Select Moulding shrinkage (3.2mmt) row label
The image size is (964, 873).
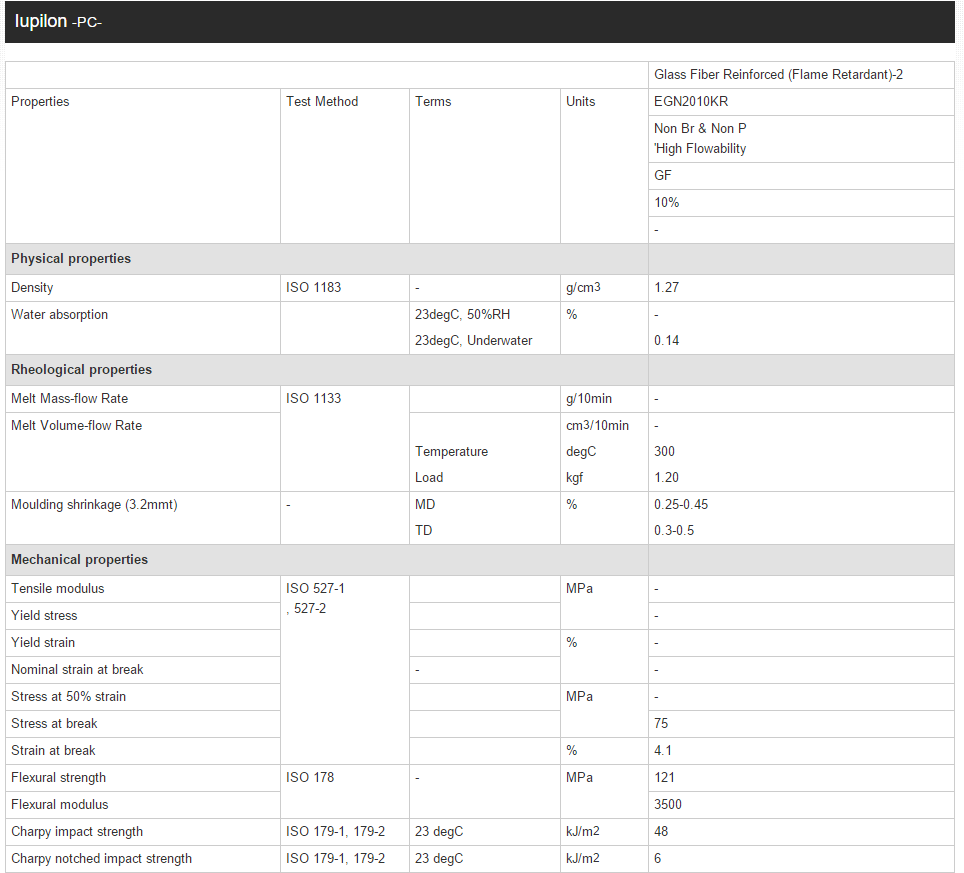point(94,505)
